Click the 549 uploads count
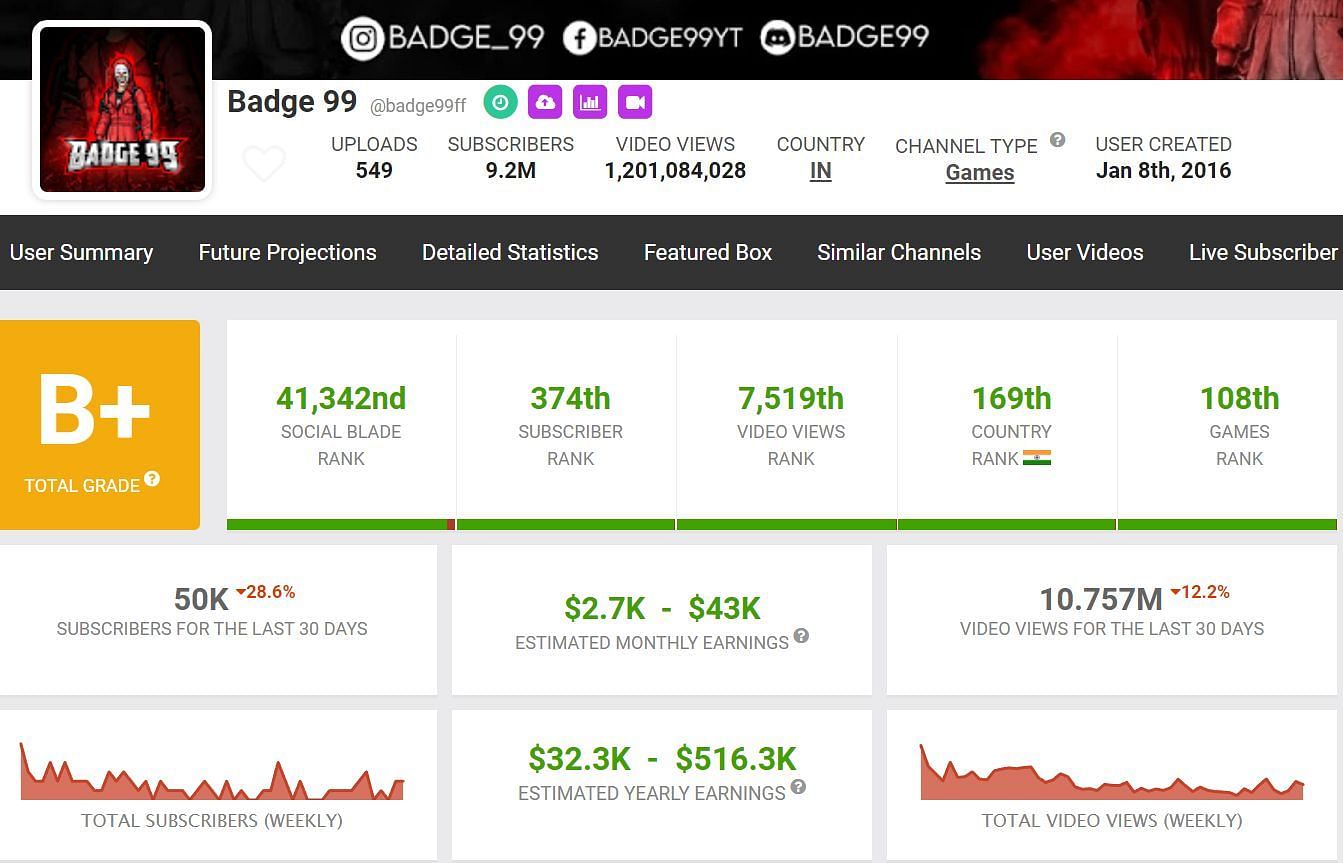 [x=374, y=171]
